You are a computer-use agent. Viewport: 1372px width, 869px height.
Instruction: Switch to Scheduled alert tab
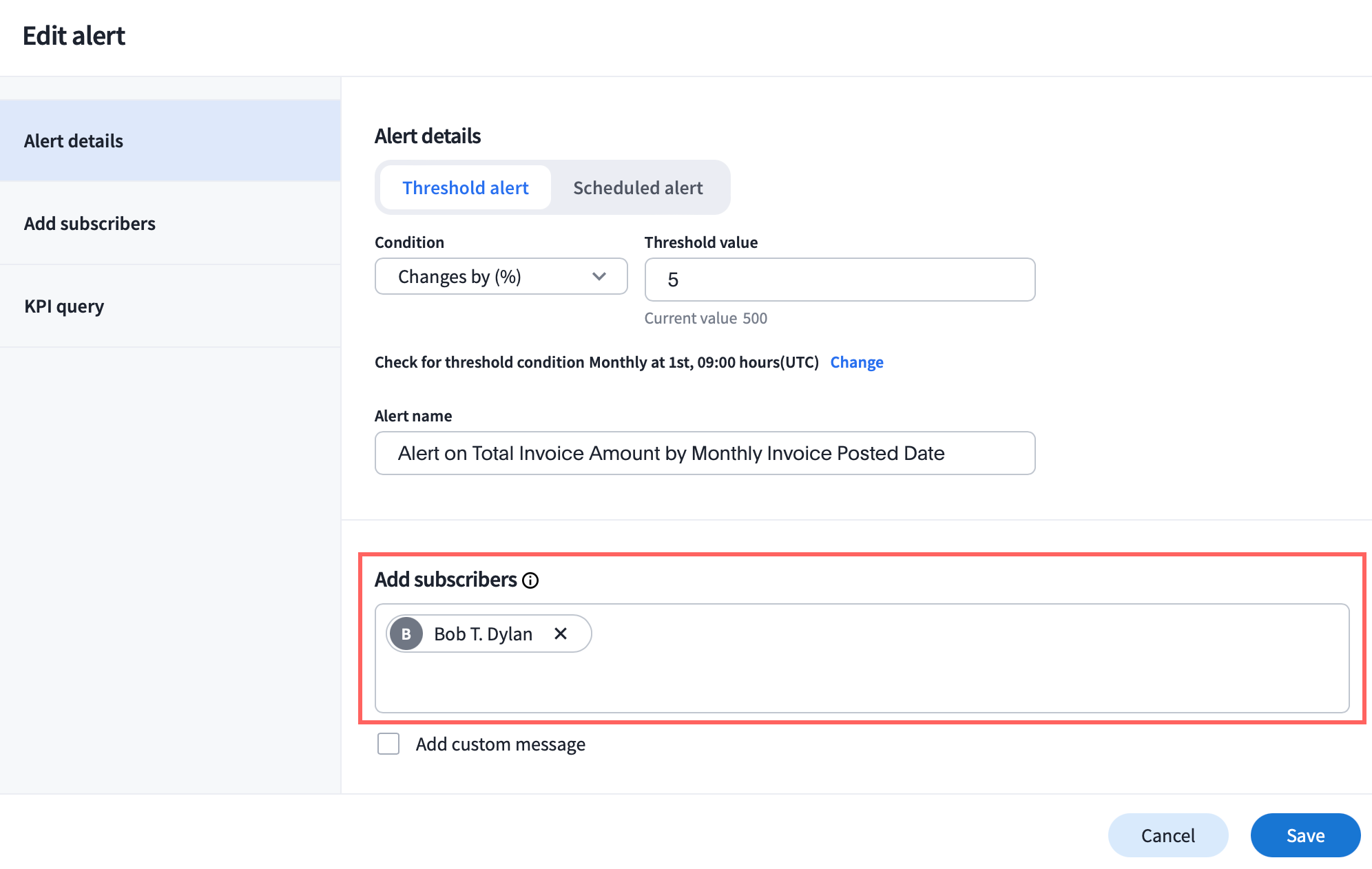click(638, 188)
